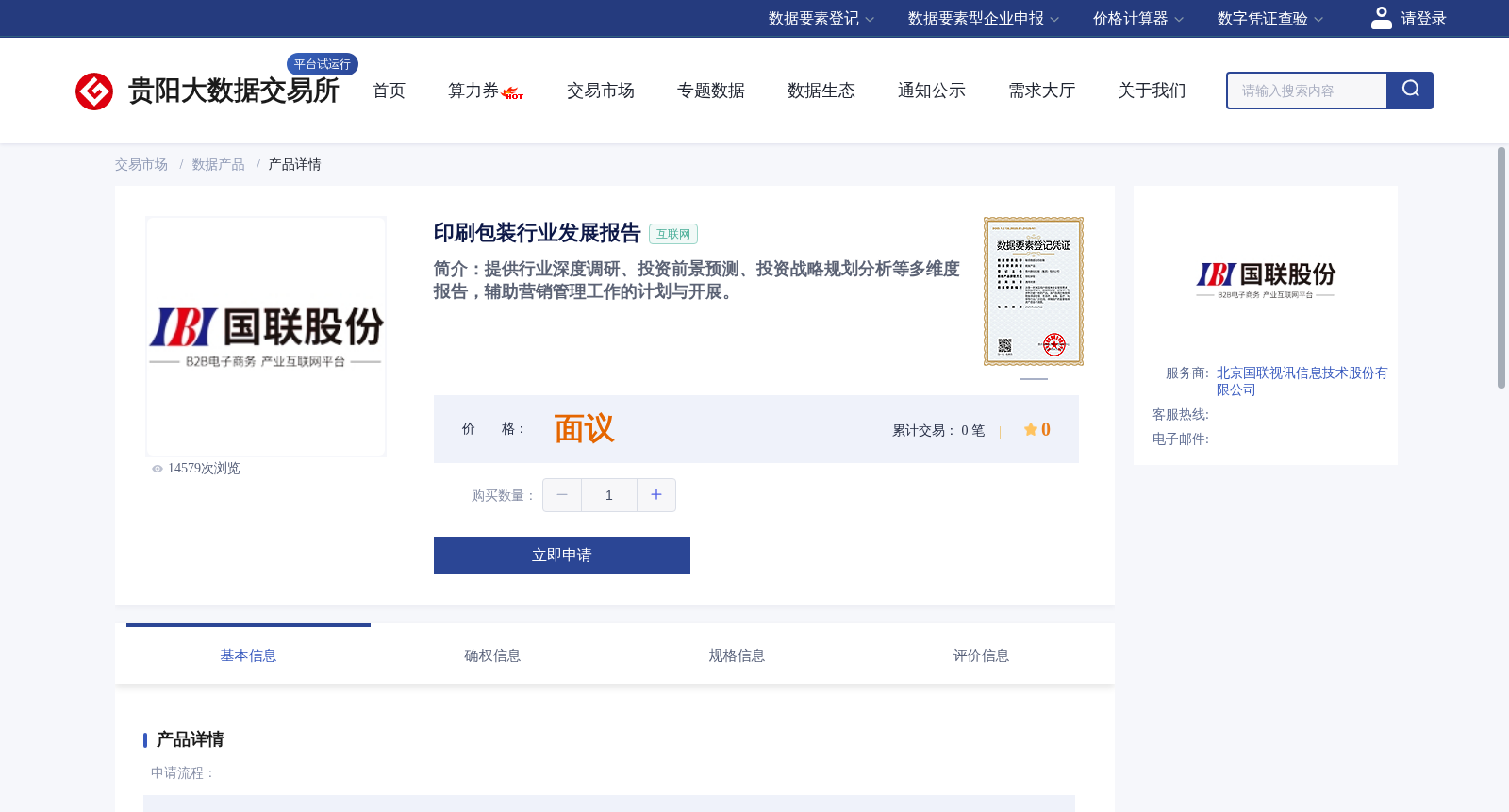Click the 贵阳大数据交易所 site title

tap(233, 91)
